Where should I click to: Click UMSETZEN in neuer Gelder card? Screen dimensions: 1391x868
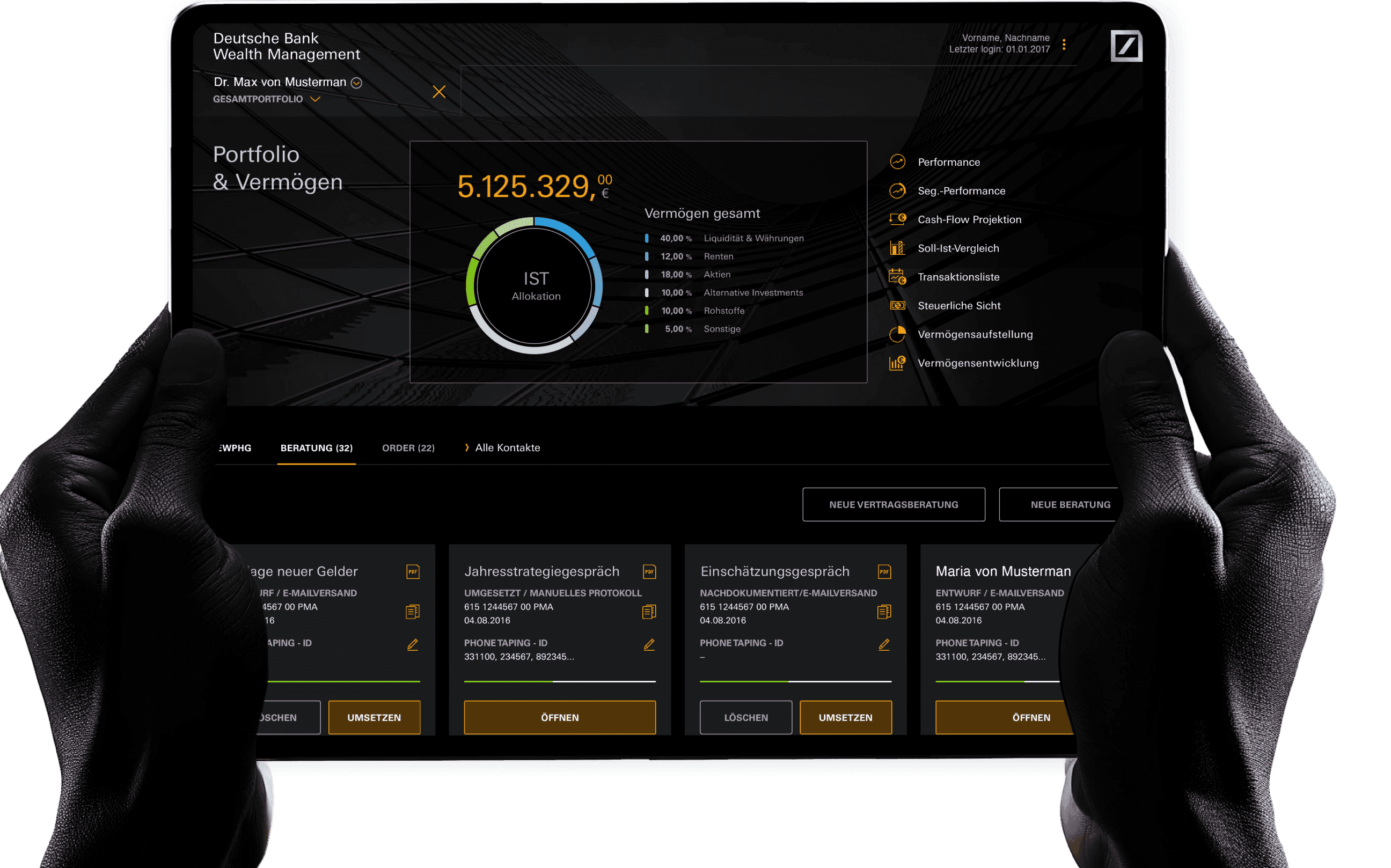coord(374,717)
